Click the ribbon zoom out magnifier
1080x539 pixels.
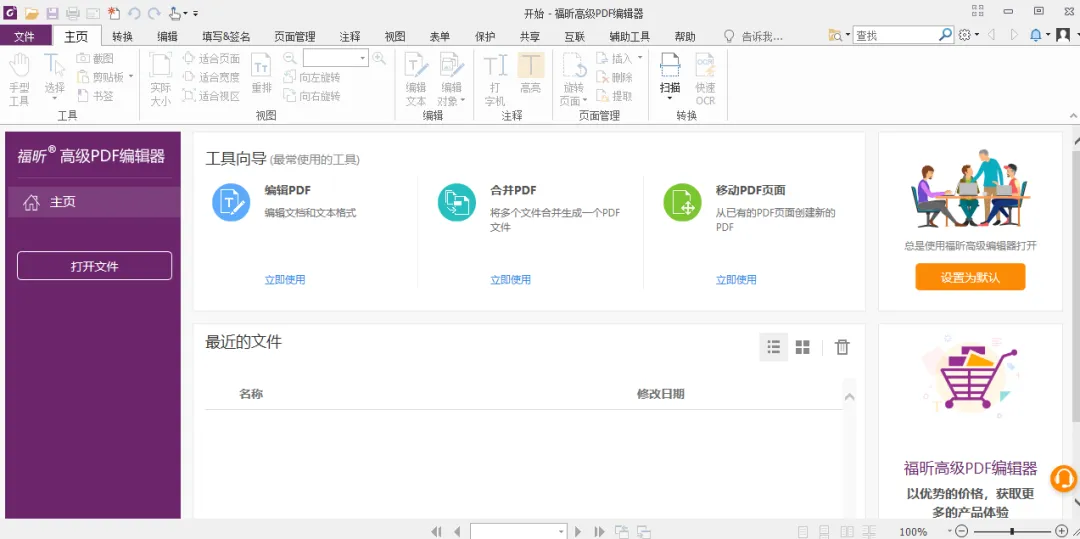[290, 59]
